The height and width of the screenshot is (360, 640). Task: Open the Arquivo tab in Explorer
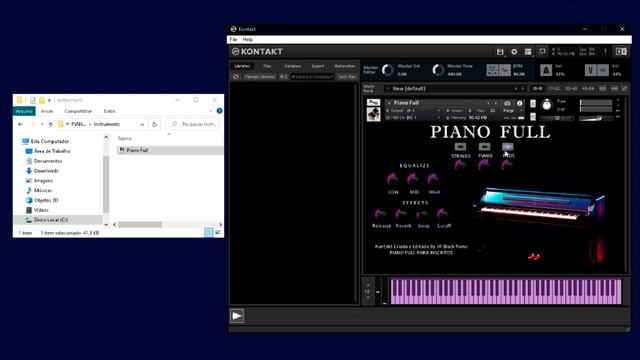tap(24, 111)
